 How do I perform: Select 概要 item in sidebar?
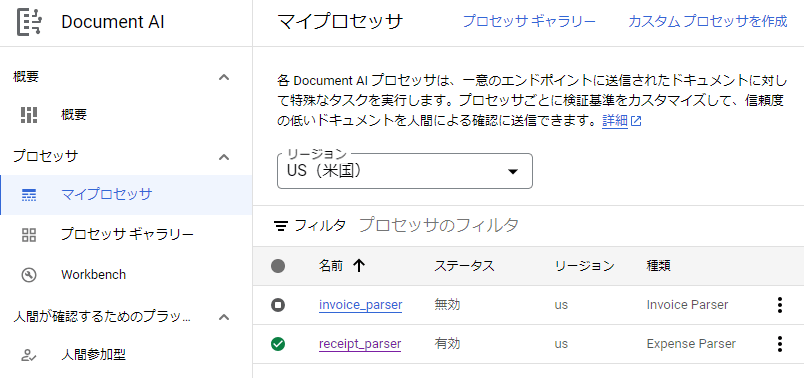pyautogui.click(x=126, y=115)
